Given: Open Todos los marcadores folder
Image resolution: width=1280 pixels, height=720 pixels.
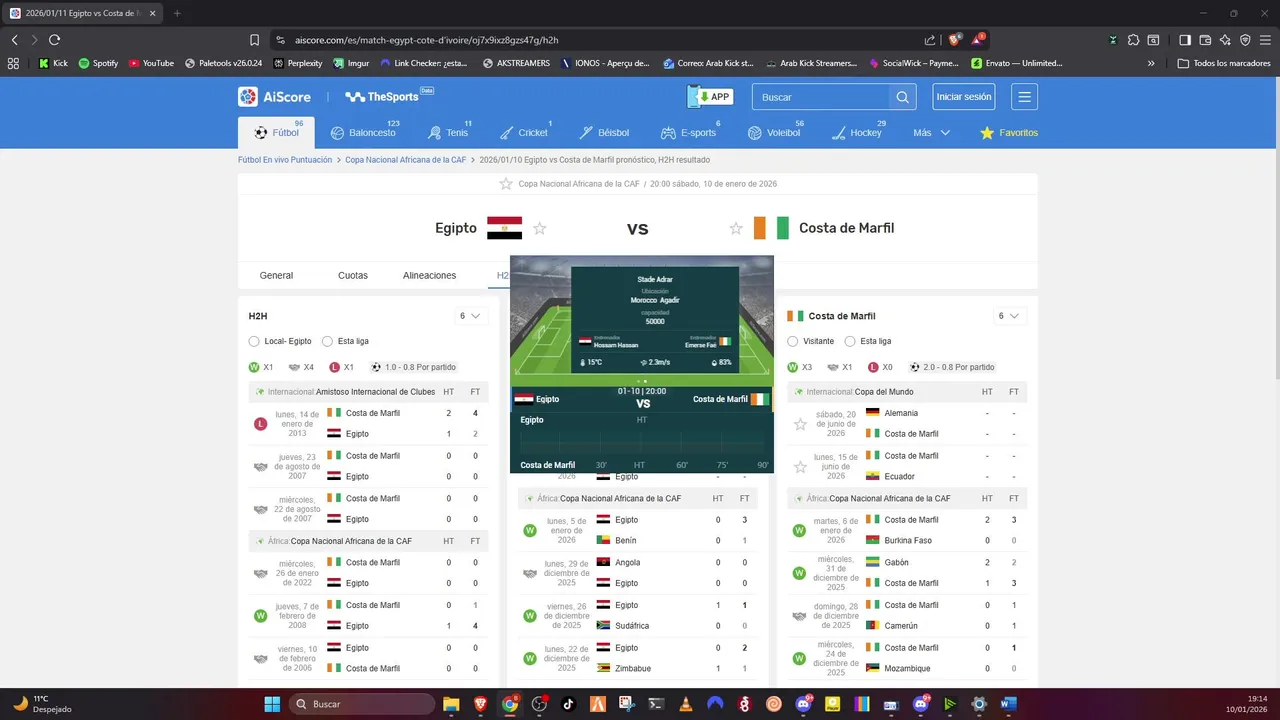Looking at the screenshot, I should pos(1225,63).
